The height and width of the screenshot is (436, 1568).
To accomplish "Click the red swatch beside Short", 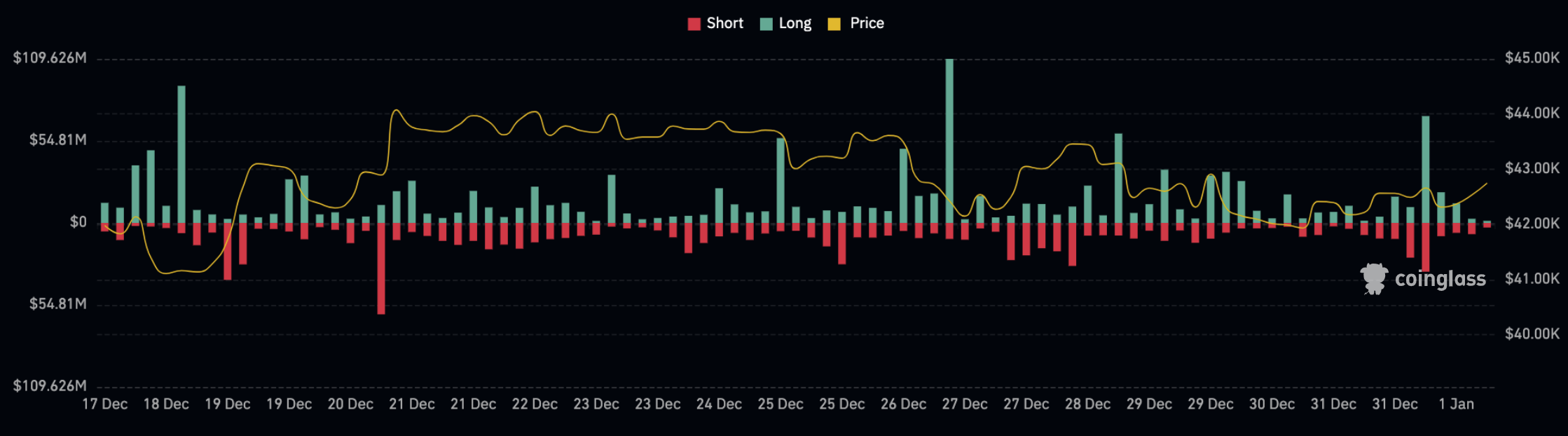I will coord(694,24).
